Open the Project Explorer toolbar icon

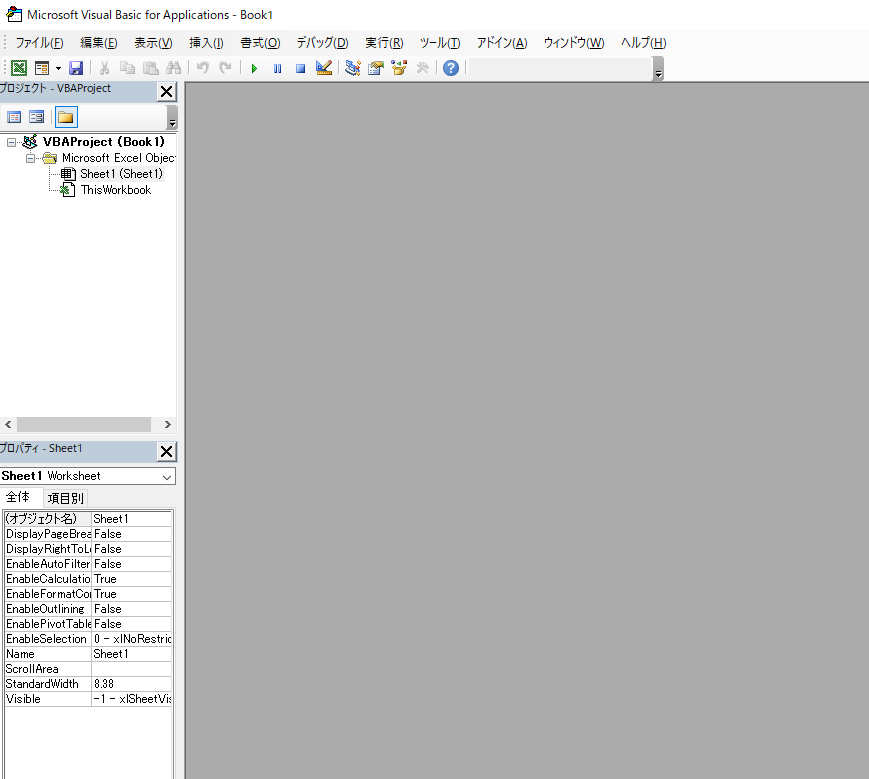pyautogui.click(x=352, y=68)
